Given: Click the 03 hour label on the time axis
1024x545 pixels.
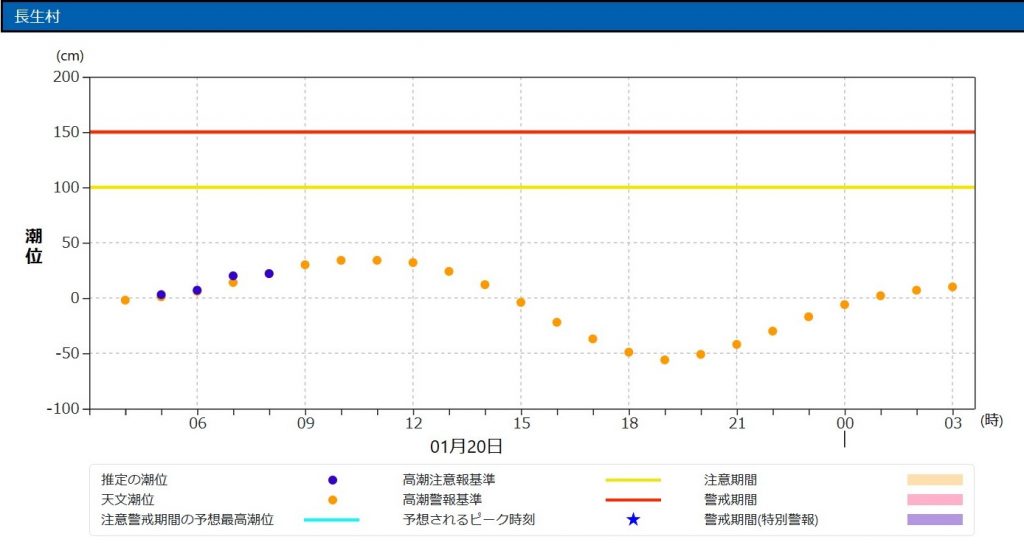Looking at the screenshot, I should click(953, 423).
